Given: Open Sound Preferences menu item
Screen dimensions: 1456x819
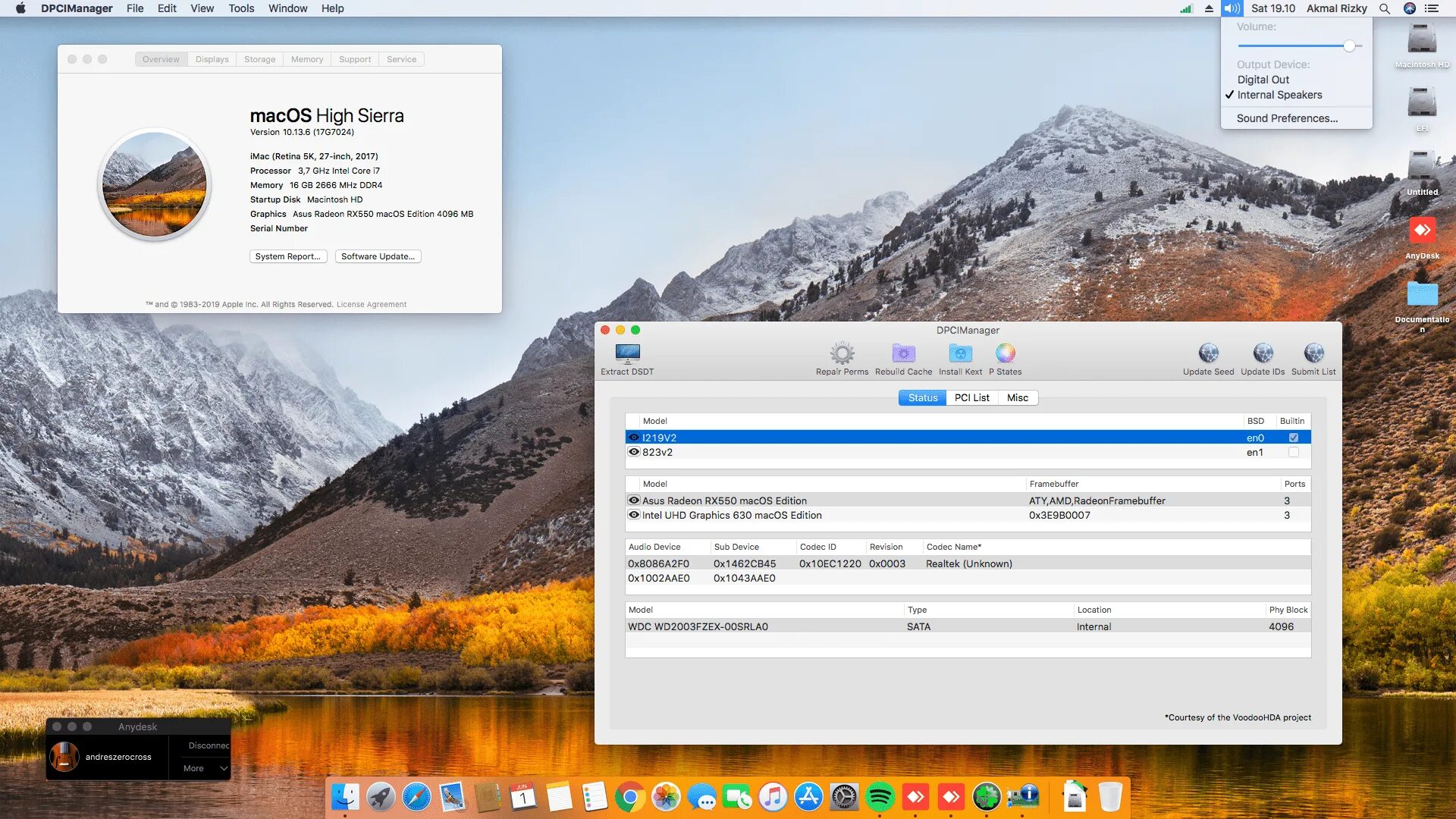Looking at the screenshot, I should coord(1286,118).
